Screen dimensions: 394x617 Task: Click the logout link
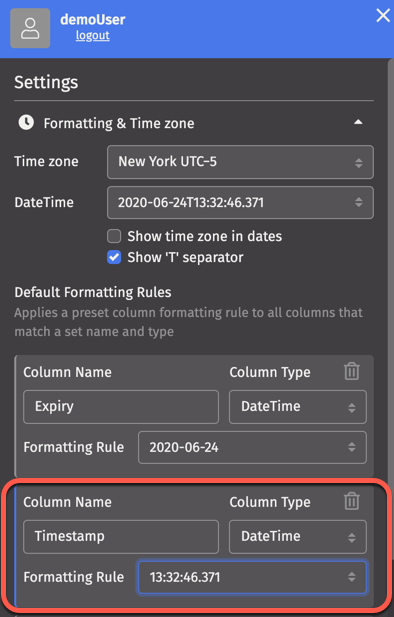pyautogui.click(x=92, y=35)
